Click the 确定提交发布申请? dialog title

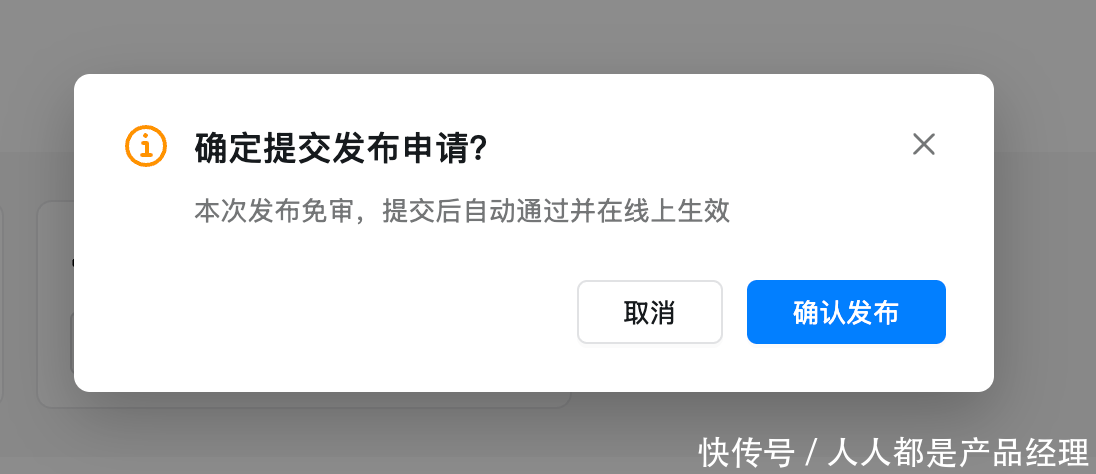pyautogui.click(x=340, y=148)
